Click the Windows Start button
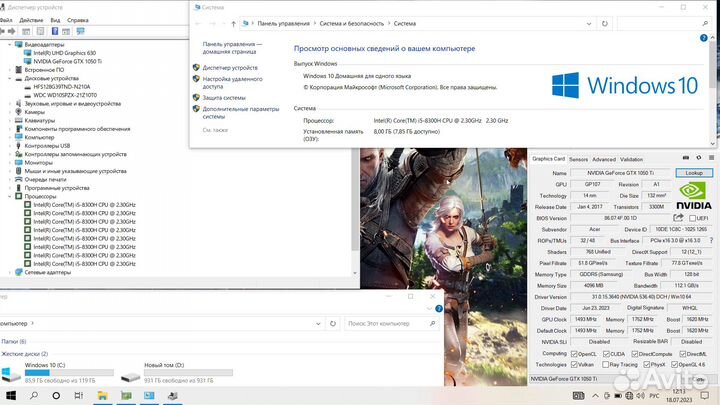The width and height of the screenshot is (720, 405). [9, 396]
